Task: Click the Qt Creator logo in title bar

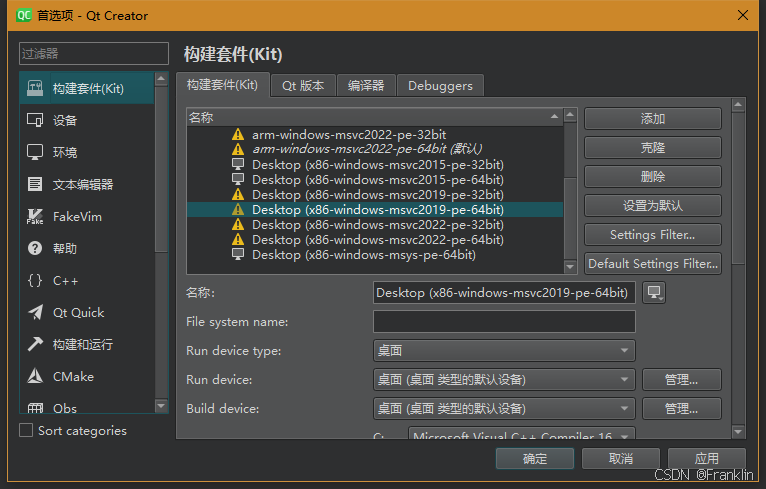Action: point(23,15)
